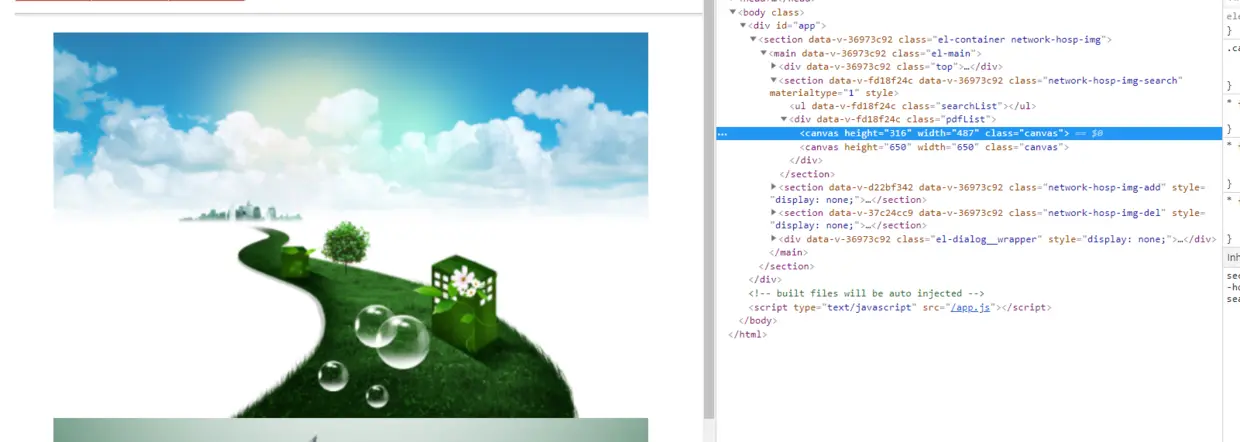Select the closing </html> tag line

coord(748,334)
